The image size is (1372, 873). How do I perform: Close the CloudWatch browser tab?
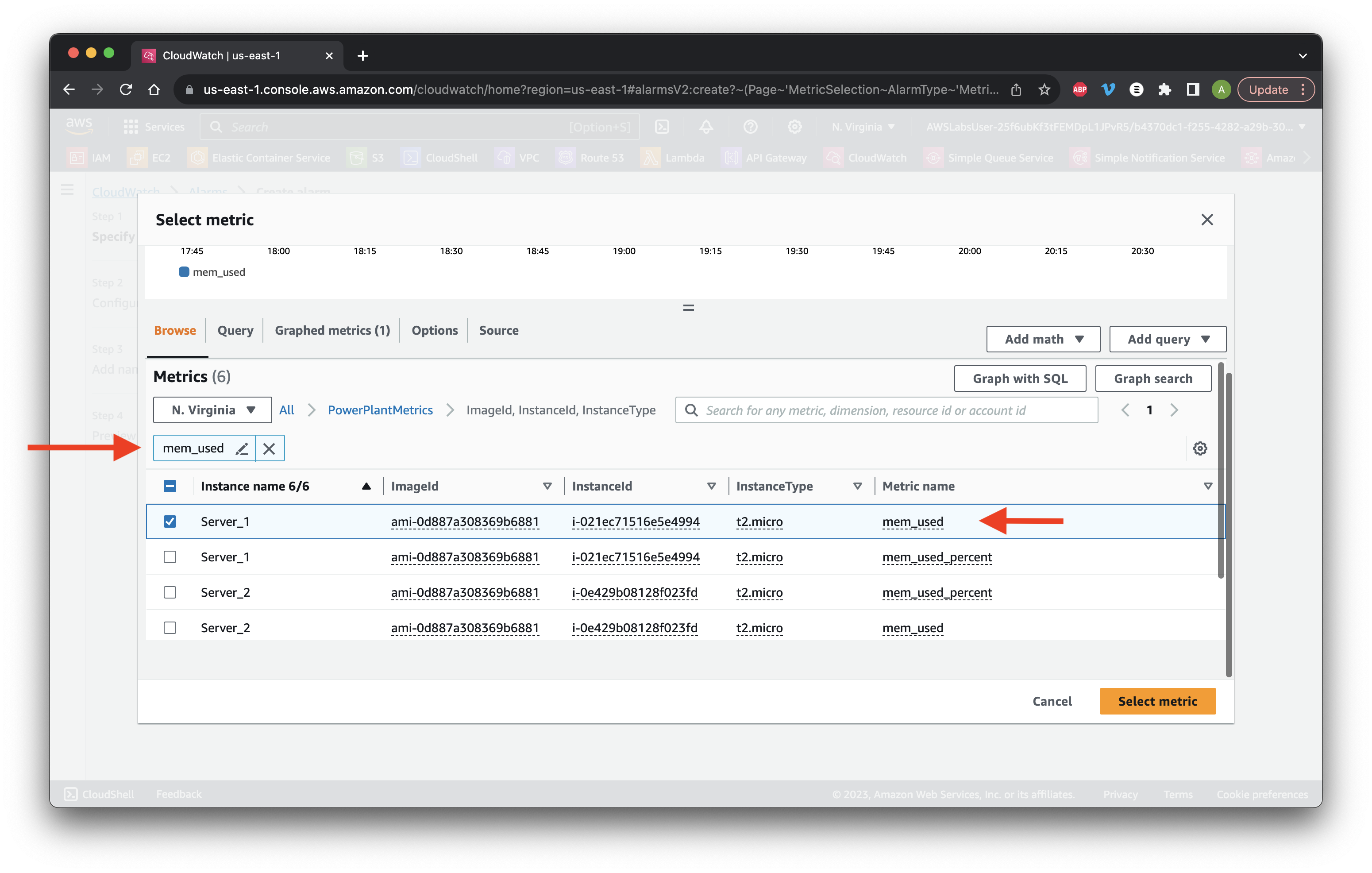(329, 55)
